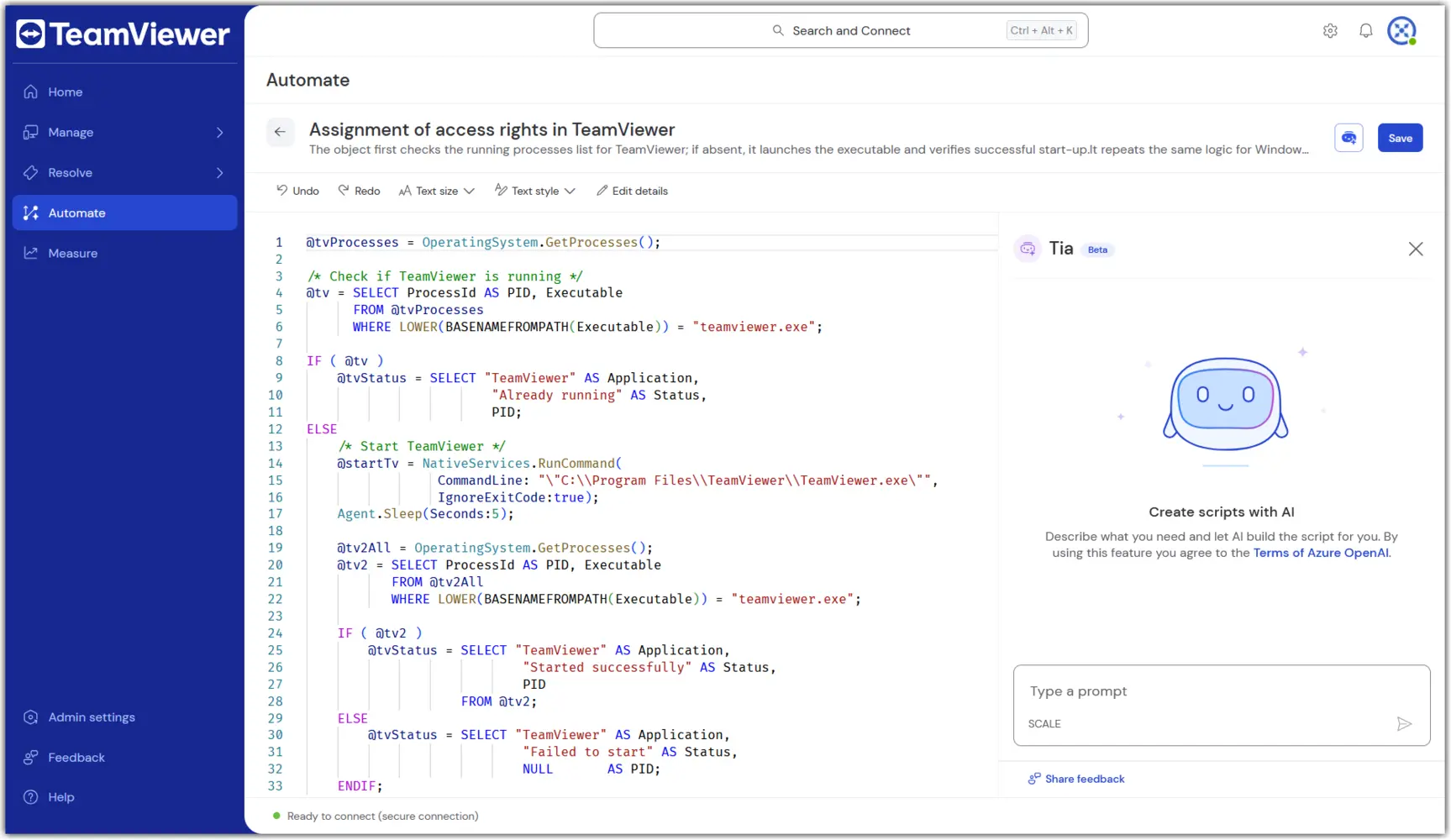Go to Home in the sidebar

click(x=124, y=92)
